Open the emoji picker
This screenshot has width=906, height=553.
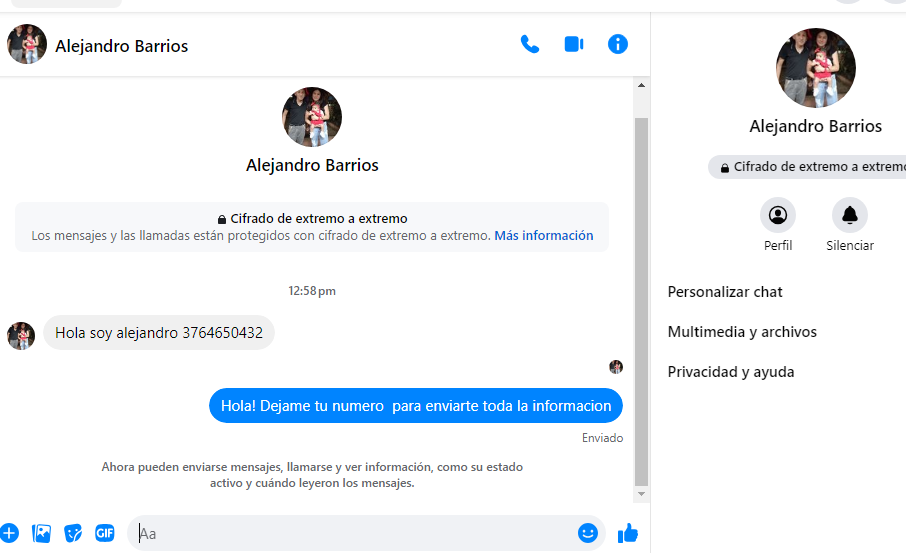587,533
